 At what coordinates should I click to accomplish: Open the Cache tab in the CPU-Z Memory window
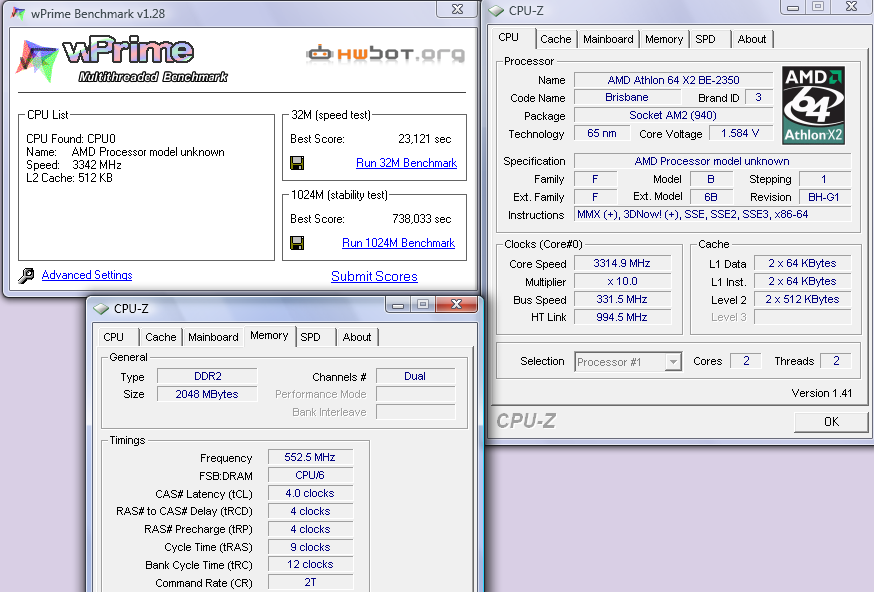(161, 337)
